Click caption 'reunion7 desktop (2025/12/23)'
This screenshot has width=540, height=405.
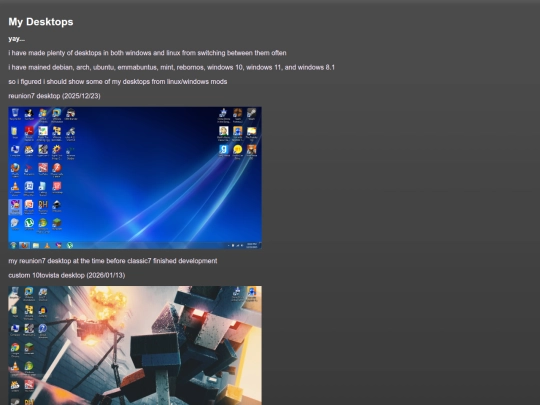point(54,96)
